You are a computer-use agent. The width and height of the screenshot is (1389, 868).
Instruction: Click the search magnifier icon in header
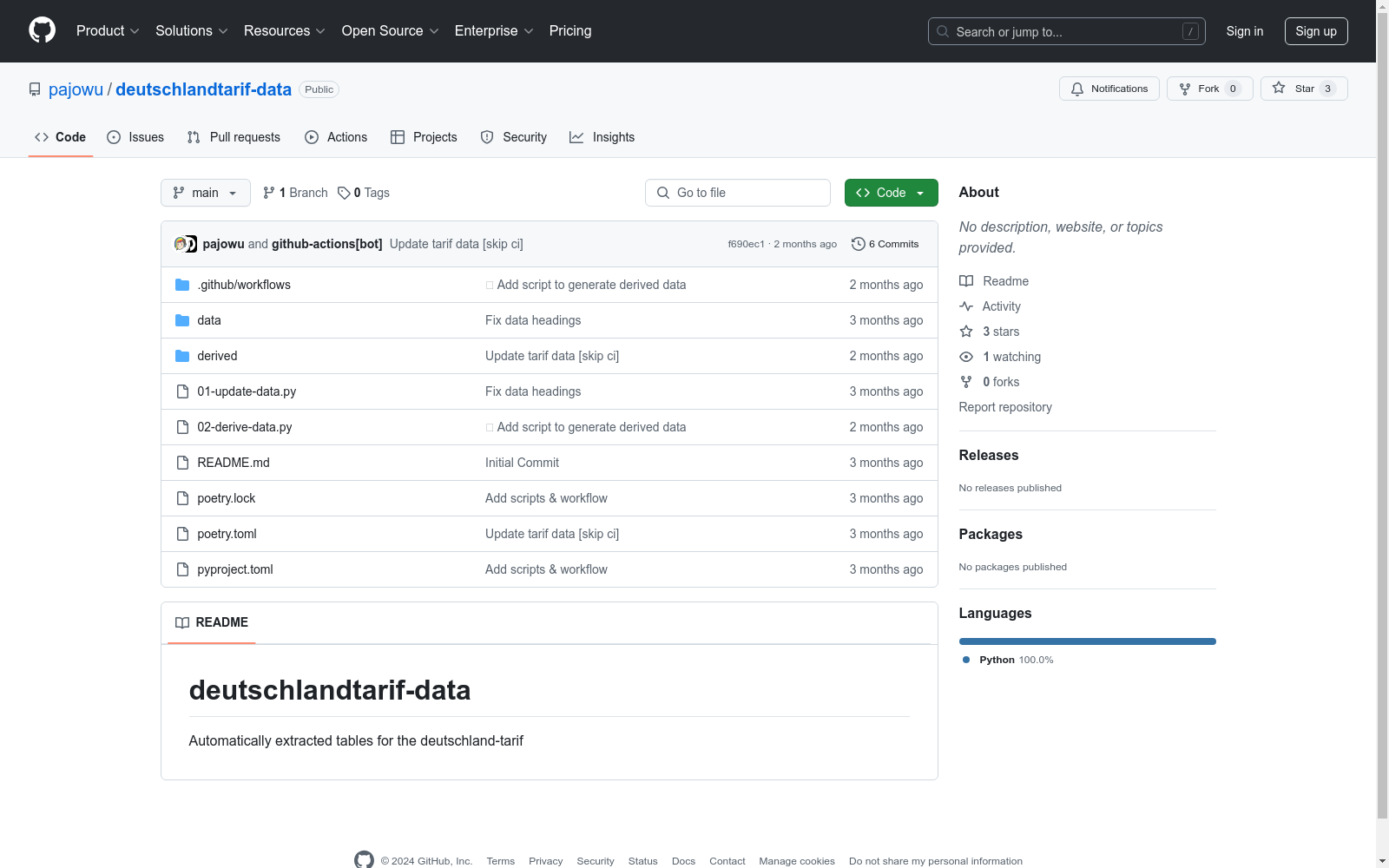pyautogui.click(x=943, y=31)
